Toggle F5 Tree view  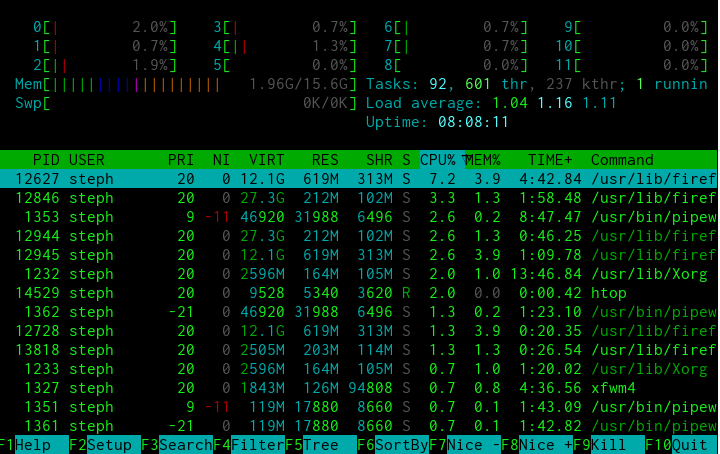click(x=321, y=445)
